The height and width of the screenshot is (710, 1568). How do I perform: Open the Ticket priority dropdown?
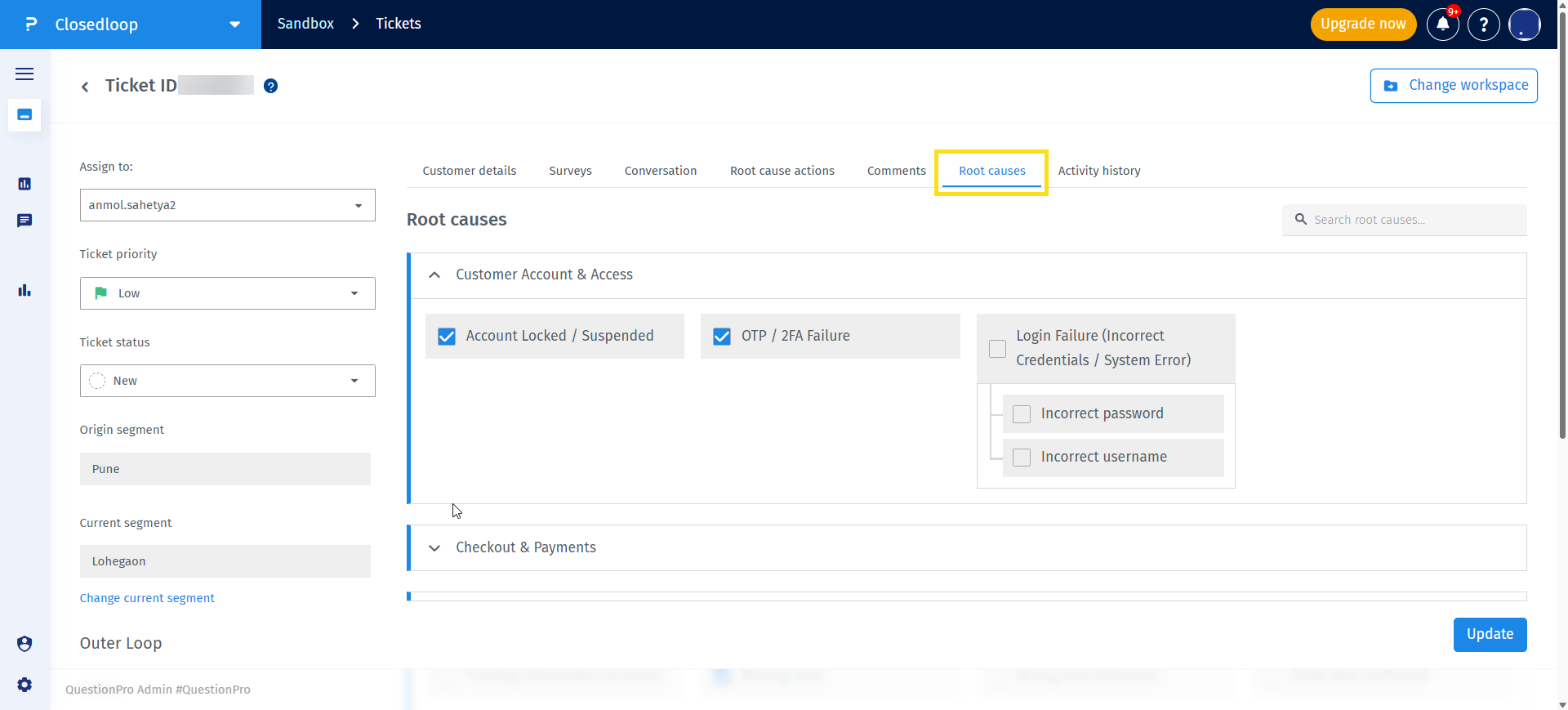(x=227, y=293)
